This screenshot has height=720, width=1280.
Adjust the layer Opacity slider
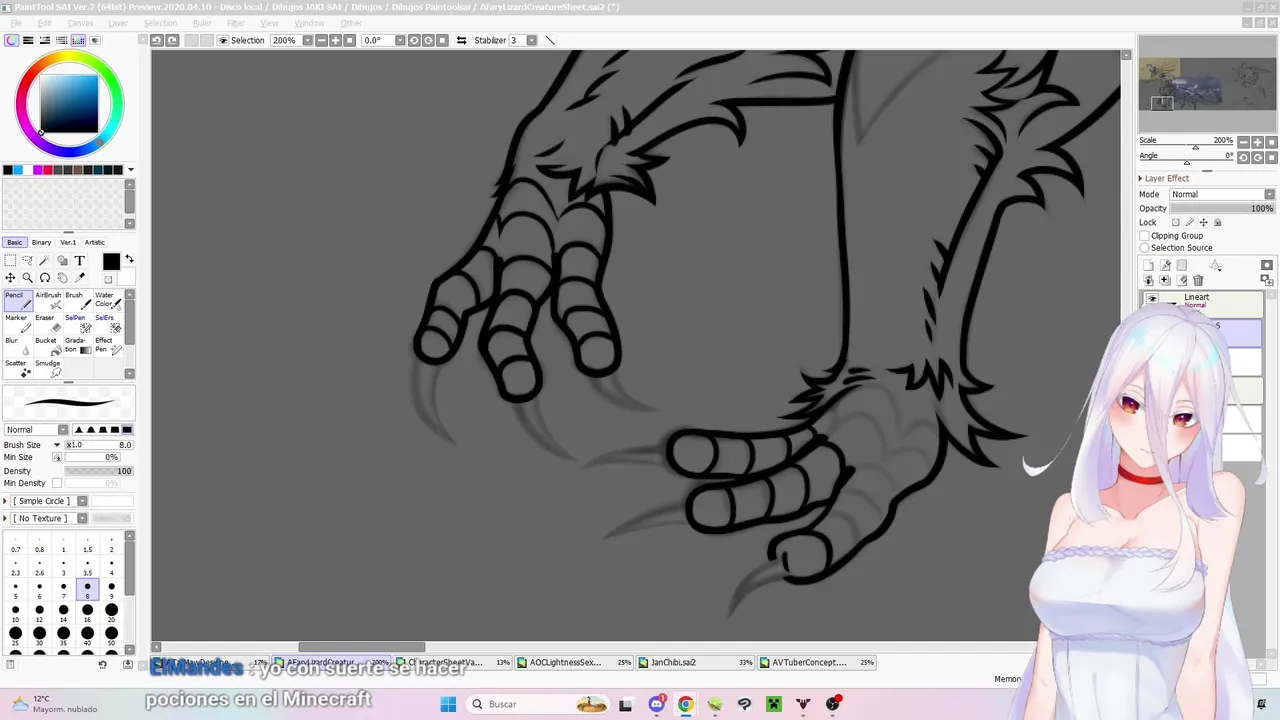pos(1222,209)
